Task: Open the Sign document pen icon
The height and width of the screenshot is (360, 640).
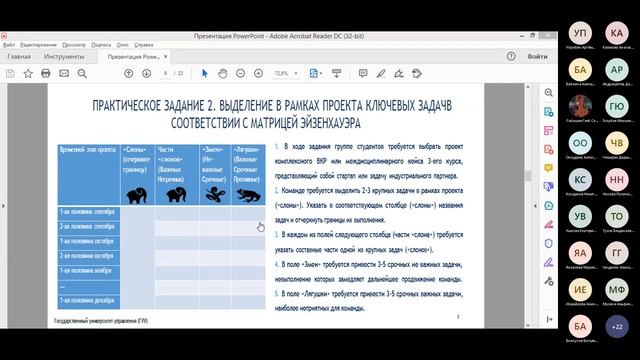Action: tap(399, 73)
